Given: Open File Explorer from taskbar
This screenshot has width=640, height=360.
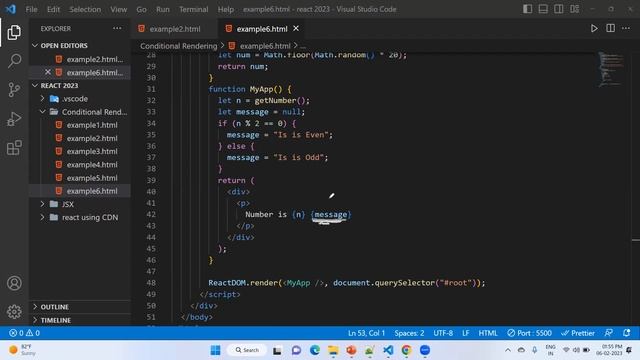Looking at the screenshot, I should coord(333,350).
